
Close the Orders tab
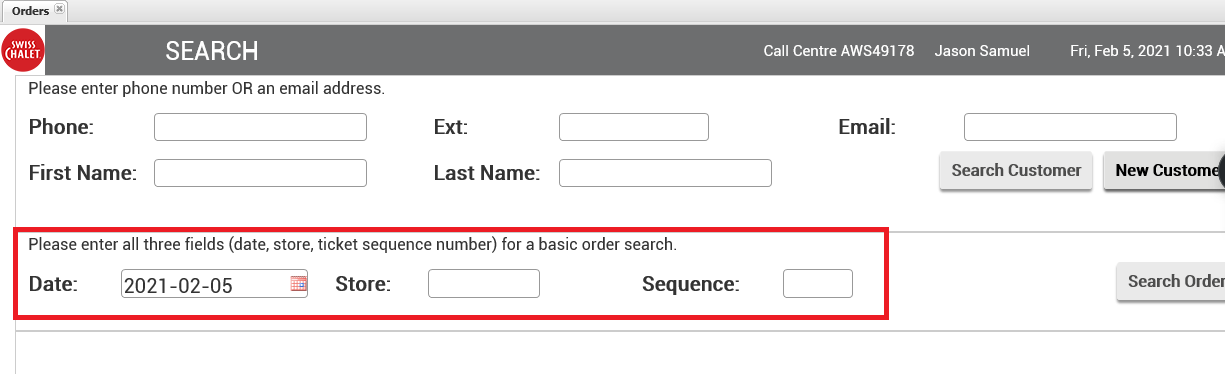[59, 9]
